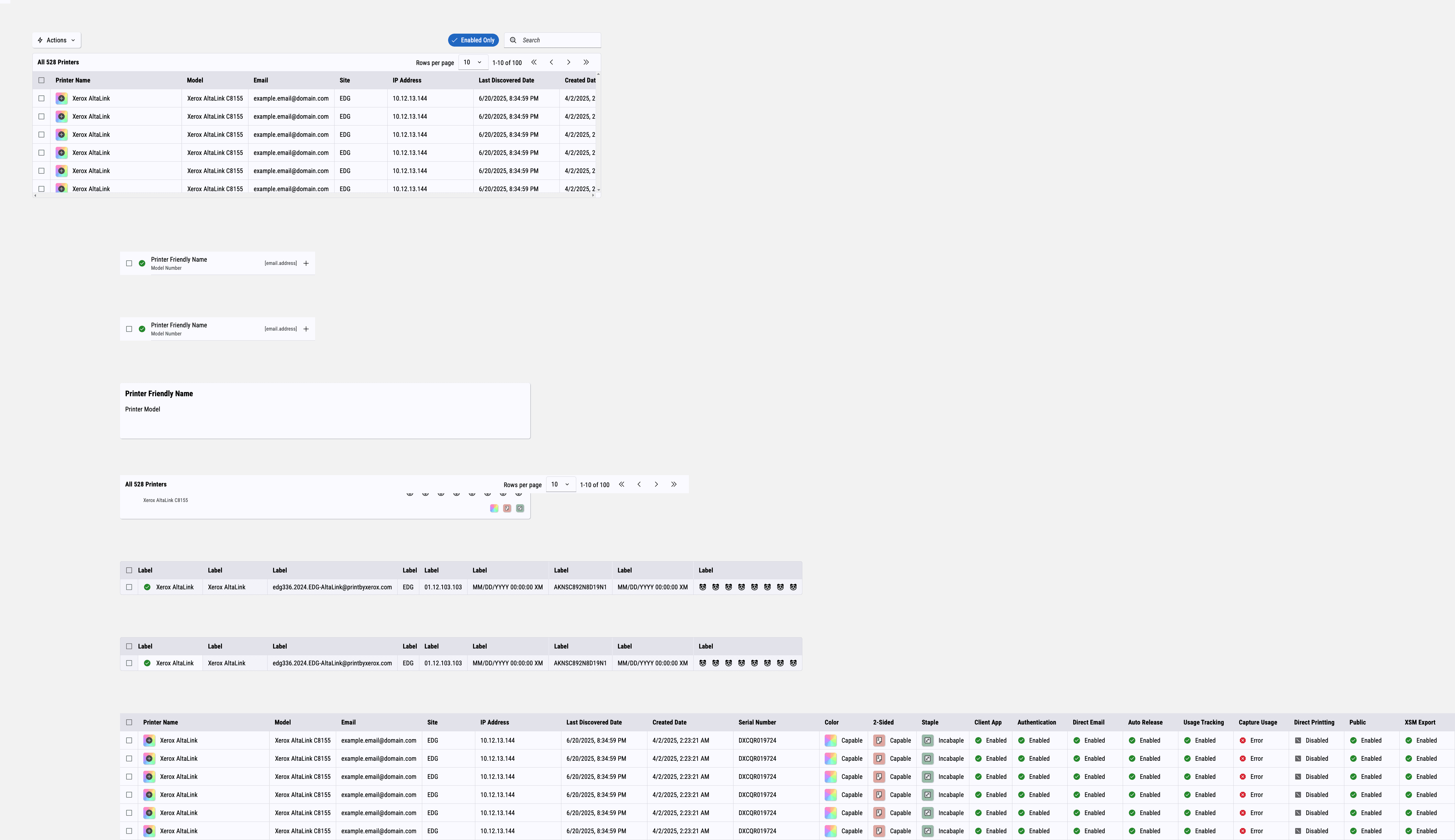The image size is (1455, 840).
Task: Toggle the Enabled Only filter chip
Action: click(473, 40)
